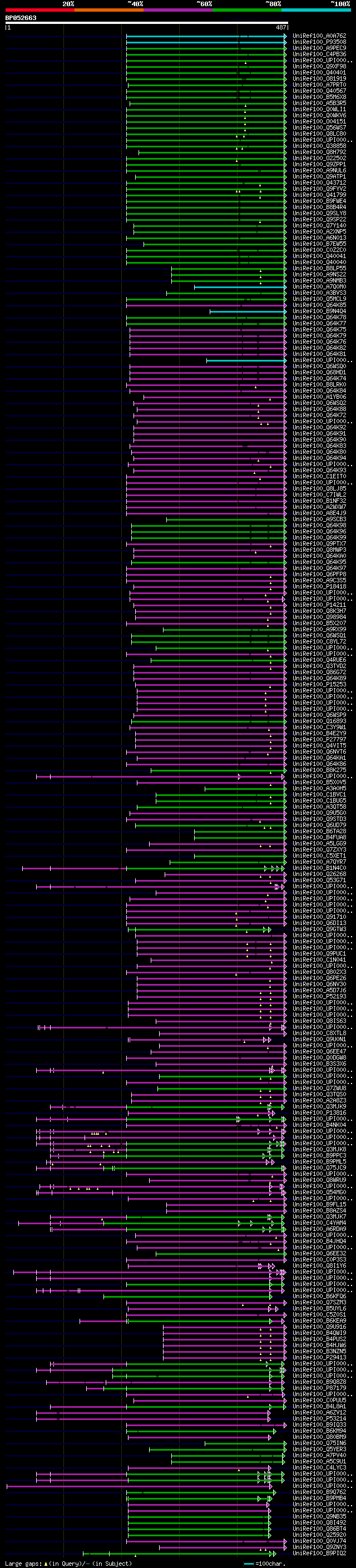Select the UniRef100_P53214 label
356x1568 pixels.
(319, 1418)
